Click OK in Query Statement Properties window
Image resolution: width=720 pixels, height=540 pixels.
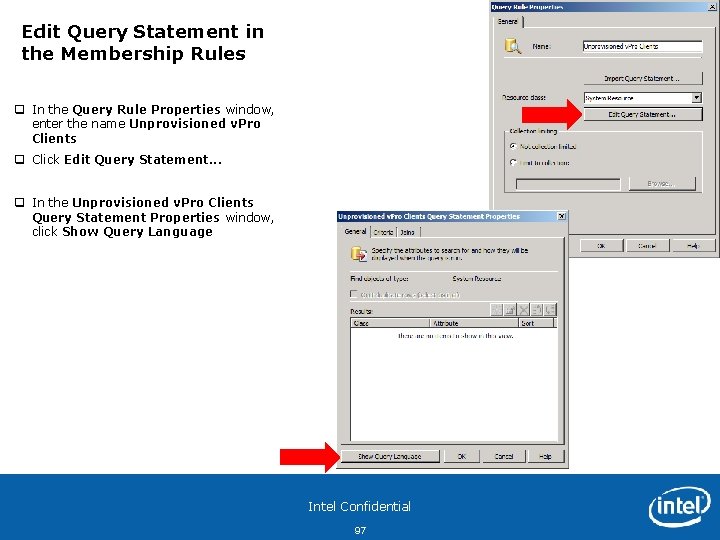point(462,456)
